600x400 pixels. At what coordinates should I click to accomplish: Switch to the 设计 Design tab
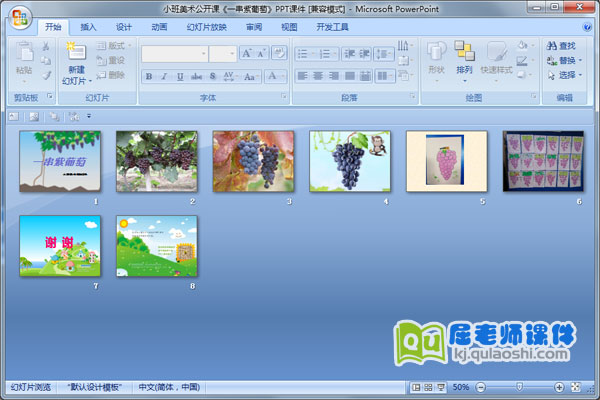pyautogui.click(x=124, y=27)
